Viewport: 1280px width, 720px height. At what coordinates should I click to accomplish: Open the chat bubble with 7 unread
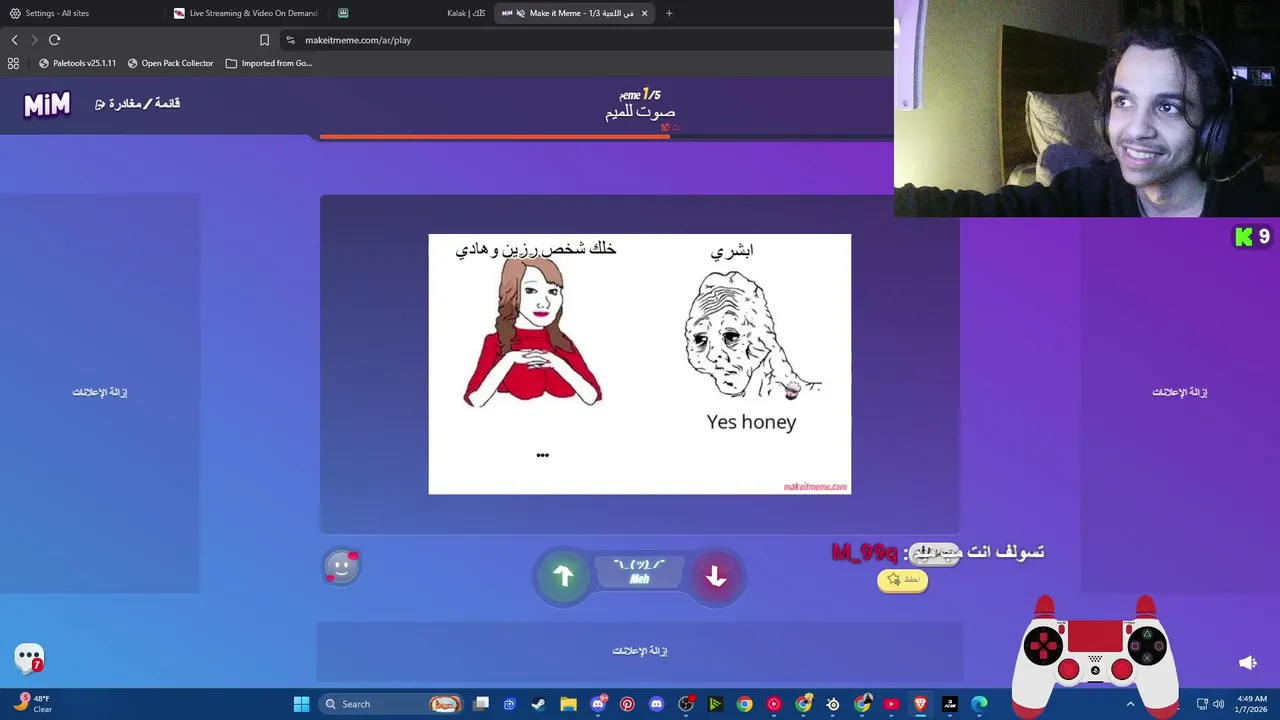29,658
